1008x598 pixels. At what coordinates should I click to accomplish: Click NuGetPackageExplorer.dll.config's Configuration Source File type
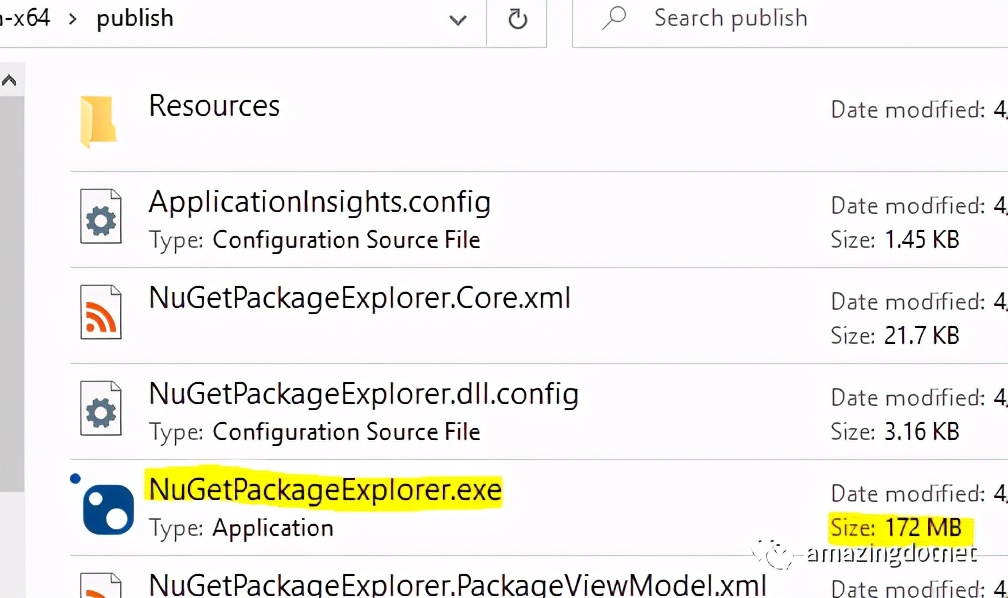346,432
